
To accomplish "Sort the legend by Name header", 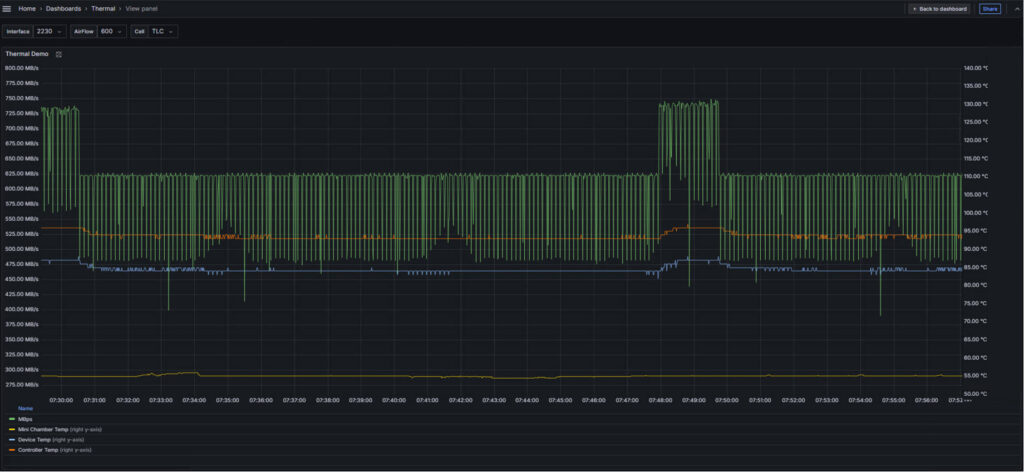I will tap(25, 408).
